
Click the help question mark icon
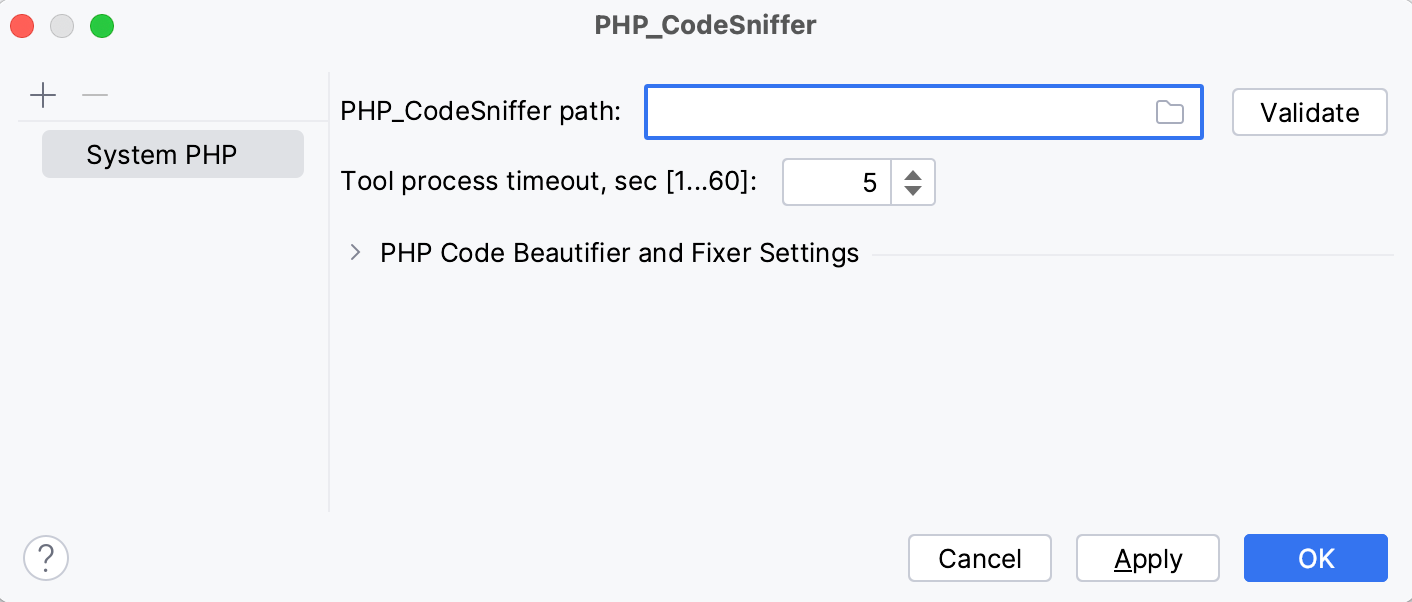point(45,558)
